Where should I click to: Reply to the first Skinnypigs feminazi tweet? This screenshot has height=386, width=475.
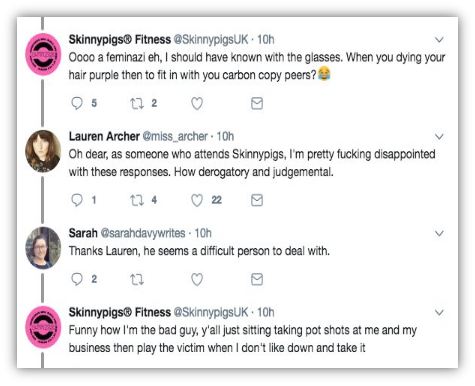[77, 103]
